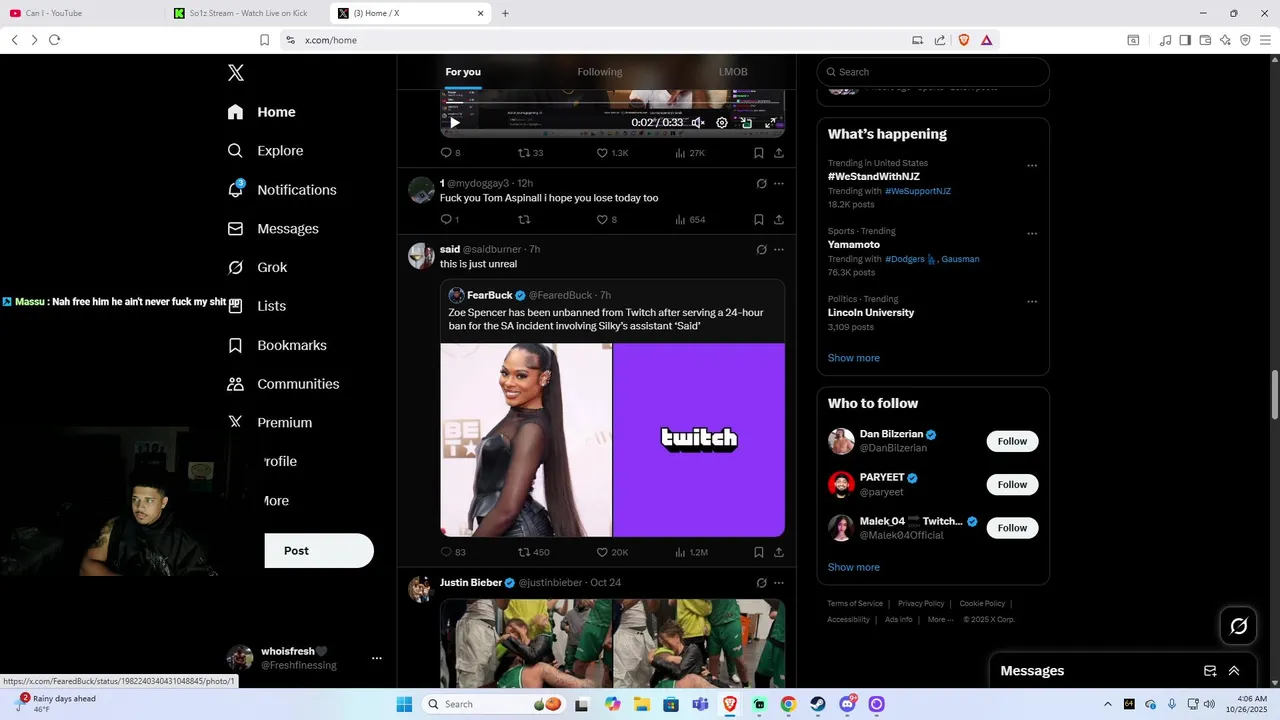Open options for #WeStandWithNJZ trend
The width and height of the screenshot is (1280, 720).
pos(1032,166)
